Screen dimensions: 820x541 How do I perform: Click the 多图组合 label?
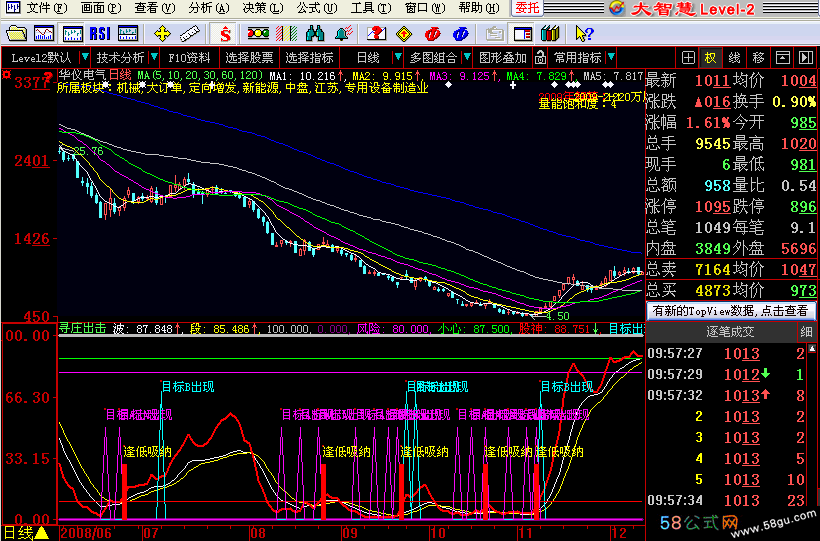[434, 58]
